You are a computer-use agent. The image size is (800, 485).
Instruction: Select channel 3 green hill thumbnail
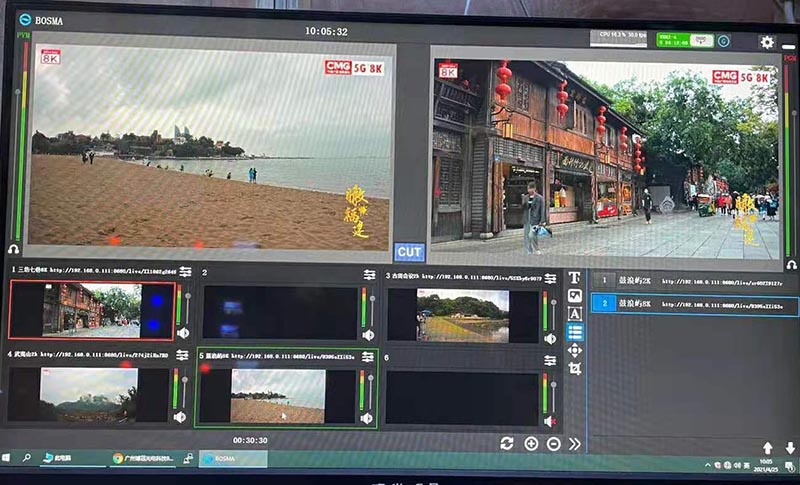(463, 315)
